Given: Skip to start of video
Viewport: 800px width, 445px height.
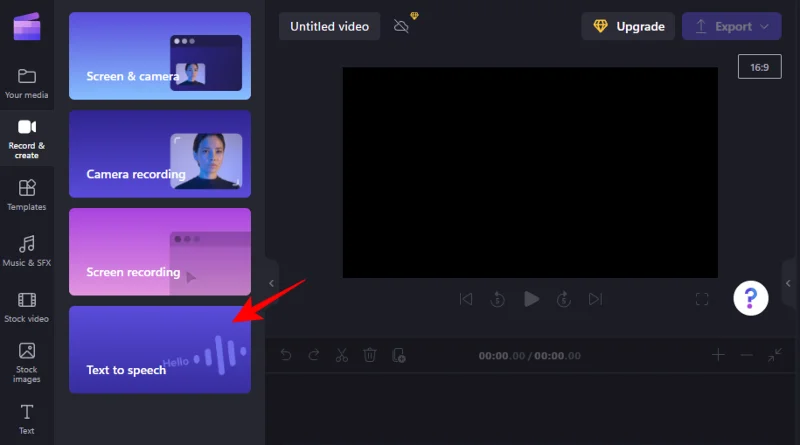Looking at the screenshot, I should [x=466, y=299].
